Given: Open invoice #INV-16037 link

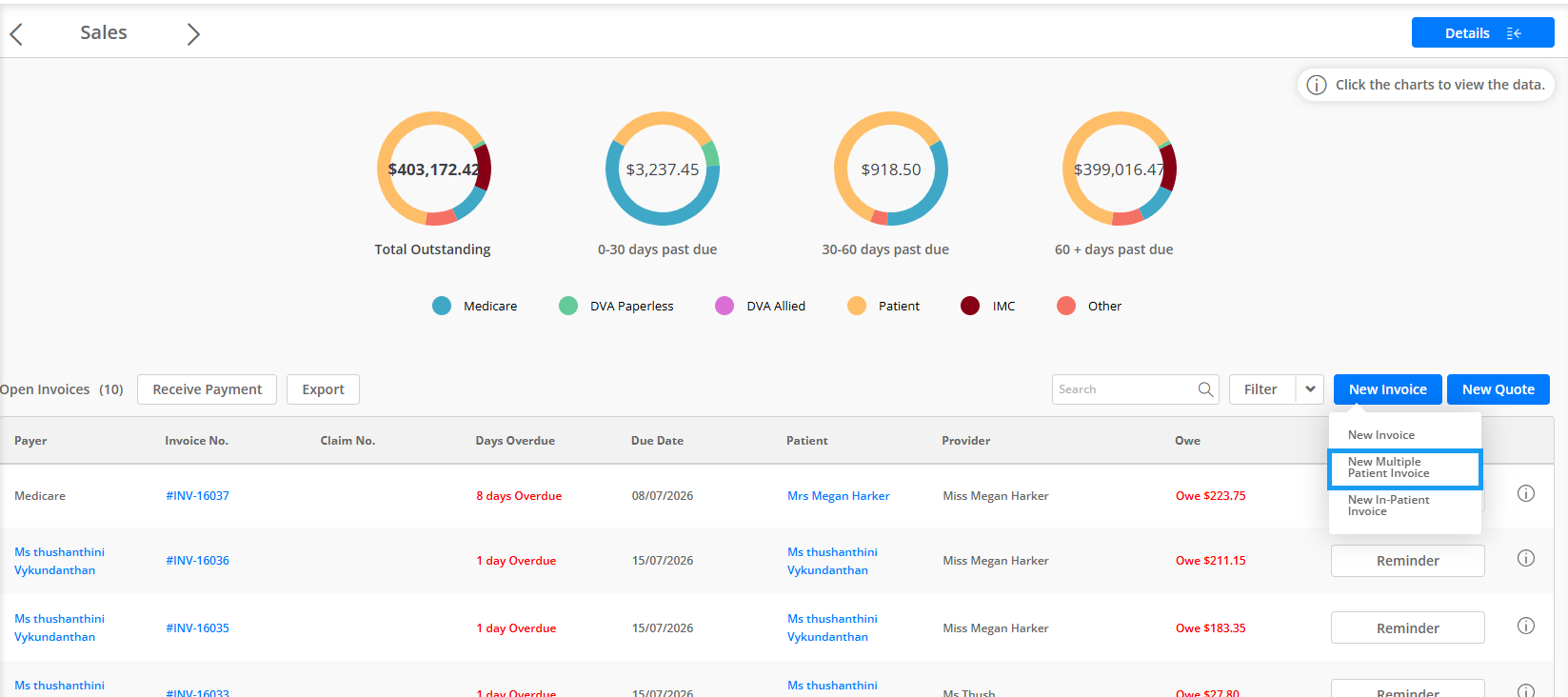Looking at the screenshot, I should [x=197, y=496].
